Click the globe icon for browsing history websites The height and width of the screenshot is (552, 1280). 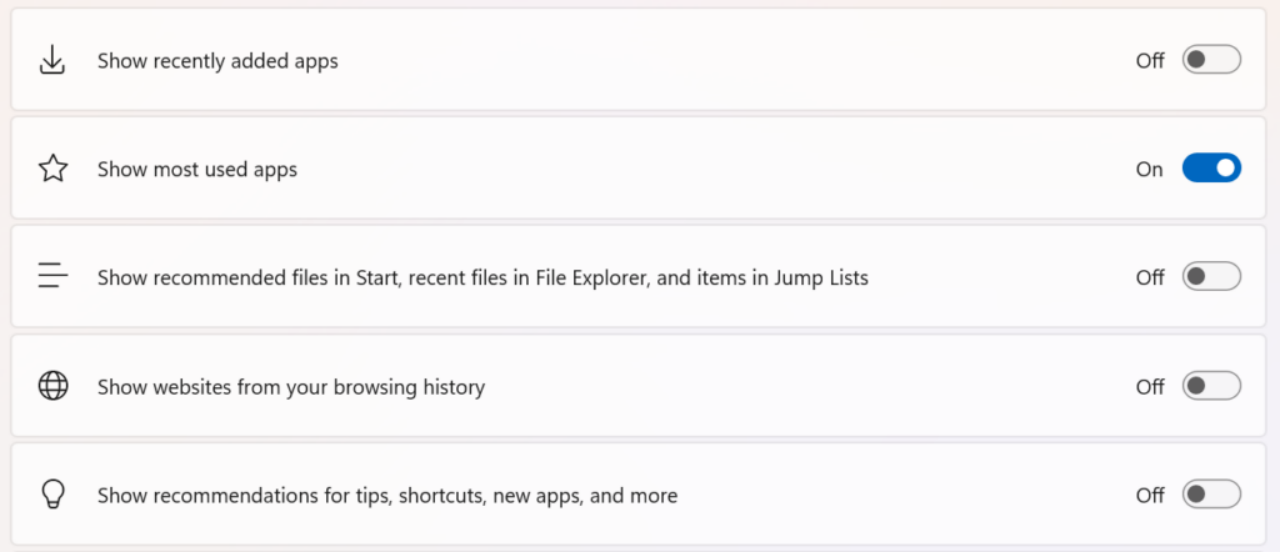click(52, 386)
